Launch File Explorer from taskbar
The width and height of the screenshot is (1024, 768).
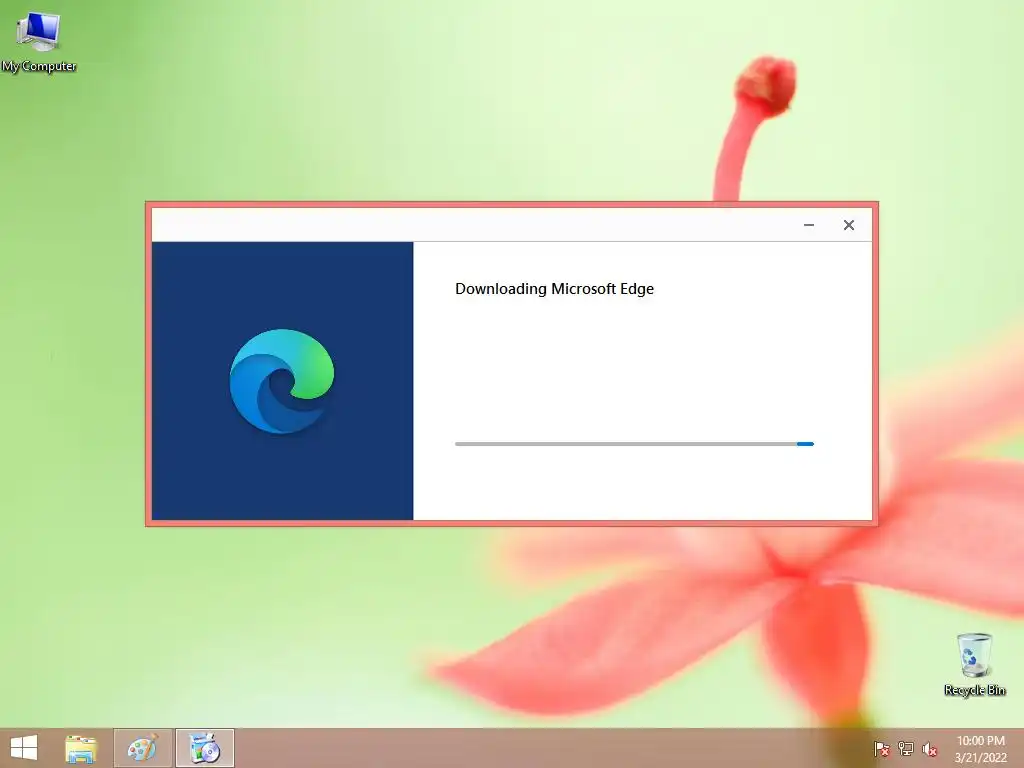pos(82,748)
